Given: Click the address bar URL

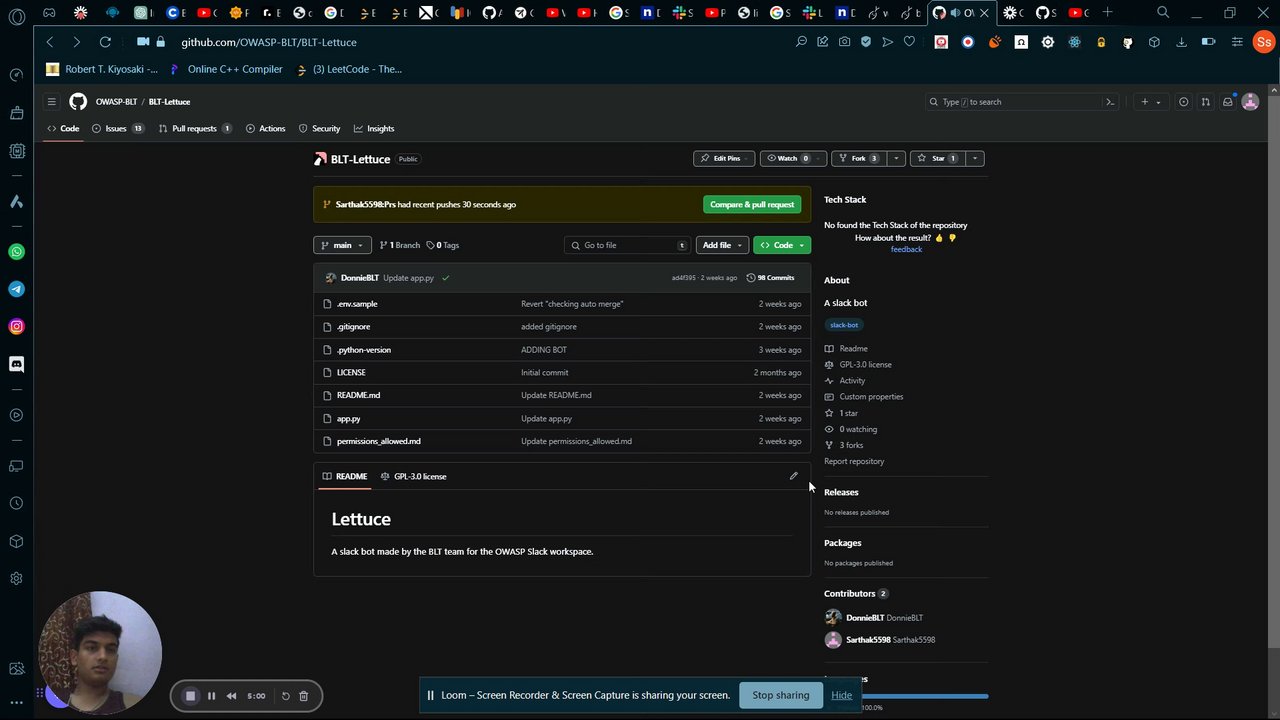Looking at the screenshot, I should pos(269,42).
